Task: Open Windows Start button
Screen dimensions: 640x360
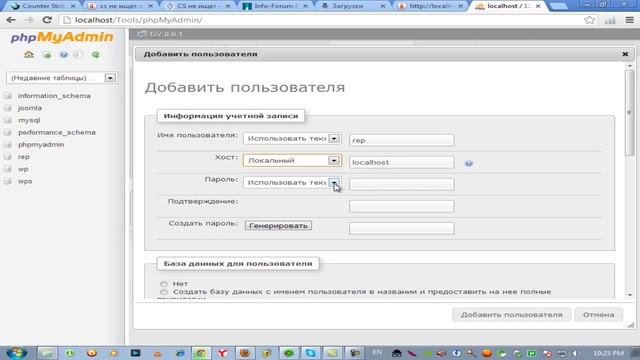Action: 17,353
